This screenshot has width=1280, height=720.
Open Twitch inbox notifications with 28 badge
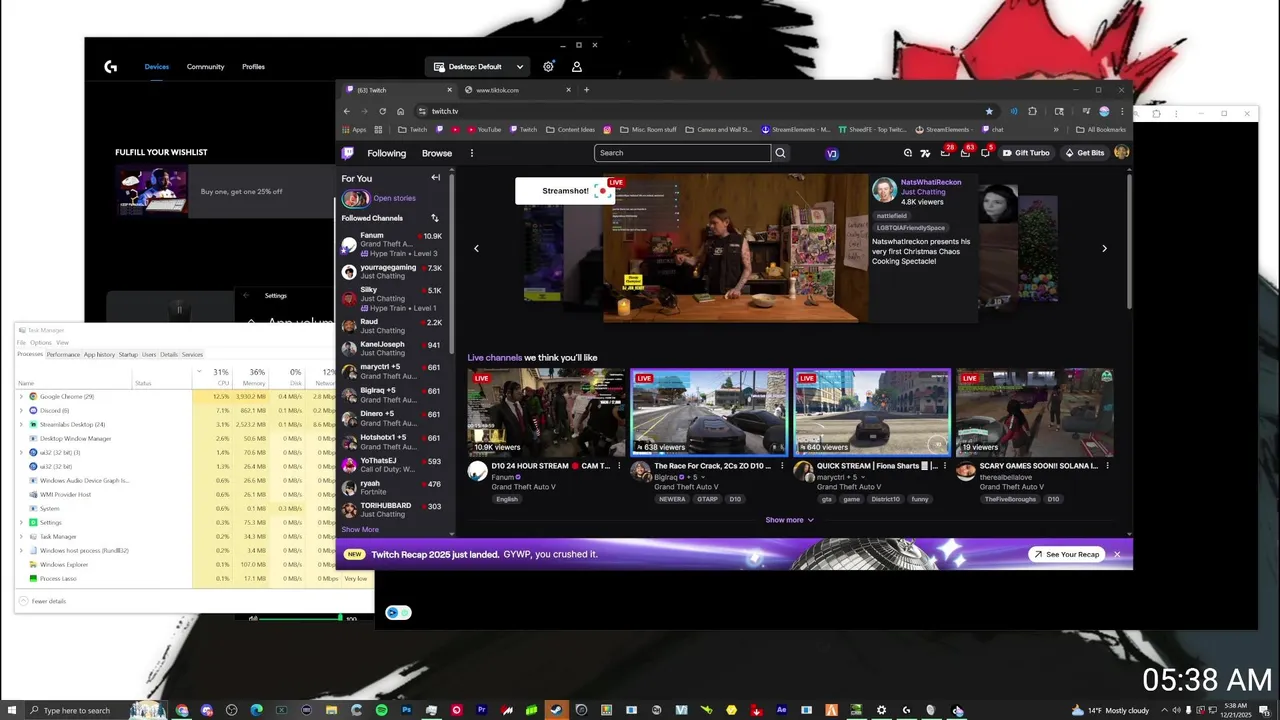pos(945,153)
